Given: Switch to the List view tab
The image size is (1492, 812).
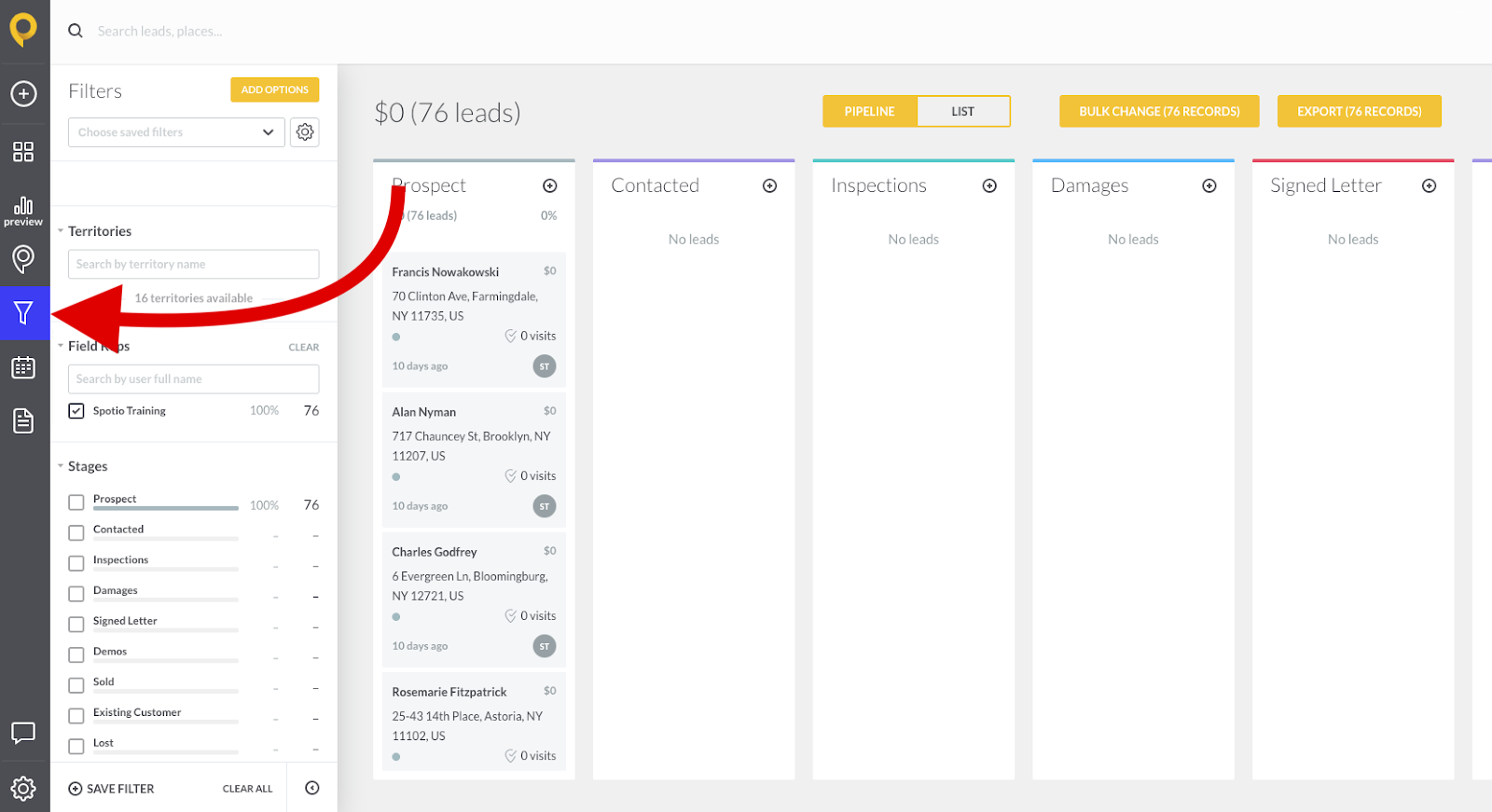Looking at the screenshot, I should tap(962, 112).
